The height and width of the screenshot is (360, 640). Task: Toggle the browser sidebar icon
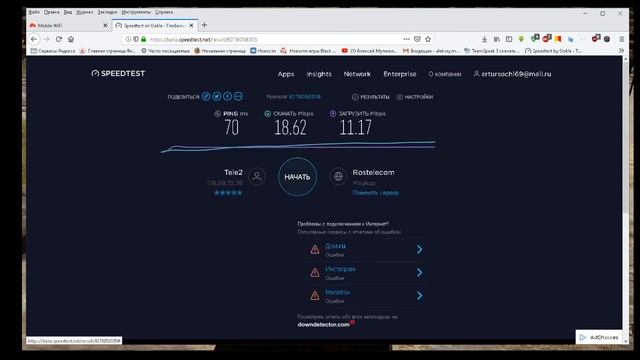509,39
